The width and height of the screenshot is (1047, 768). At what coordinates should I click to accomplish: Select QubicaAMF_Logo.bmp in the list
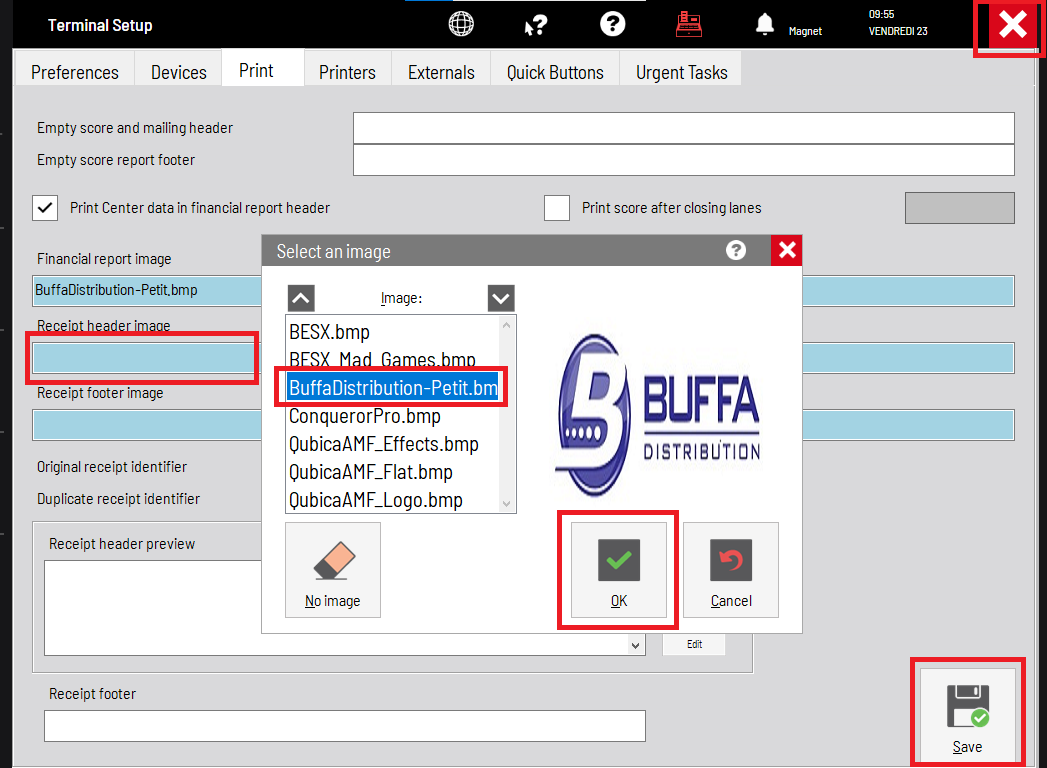point(393,500)
